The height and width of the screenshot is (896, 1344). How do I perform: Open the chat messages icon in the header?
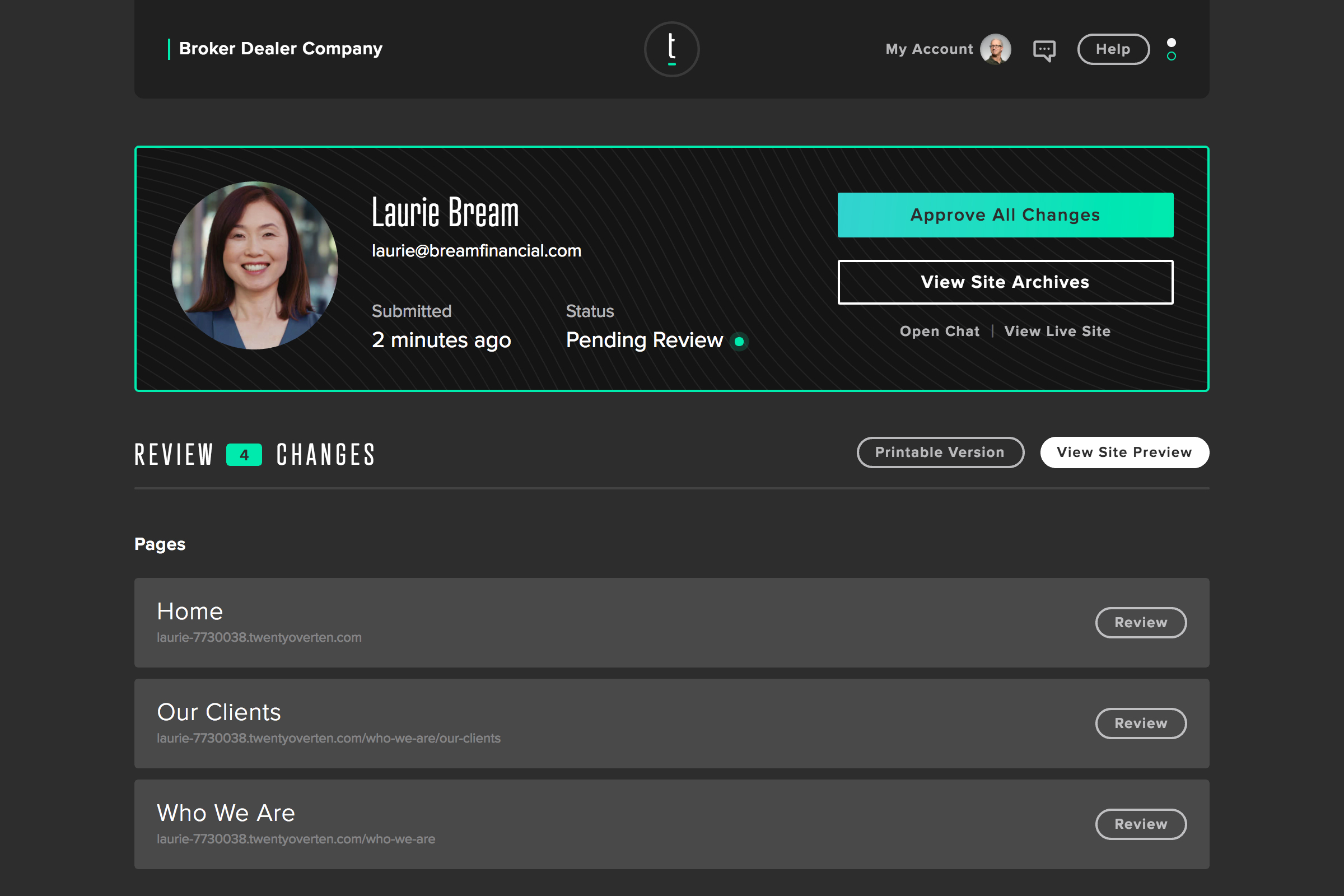(x=1044, y=50)
